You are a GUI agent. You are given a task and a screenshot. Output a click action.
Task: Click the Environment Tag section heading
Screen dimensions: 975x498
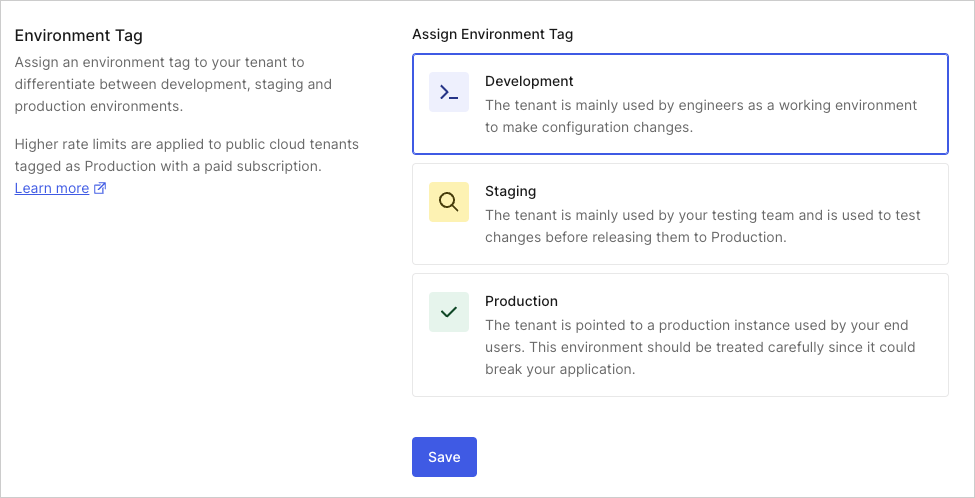tap(79, 36)
